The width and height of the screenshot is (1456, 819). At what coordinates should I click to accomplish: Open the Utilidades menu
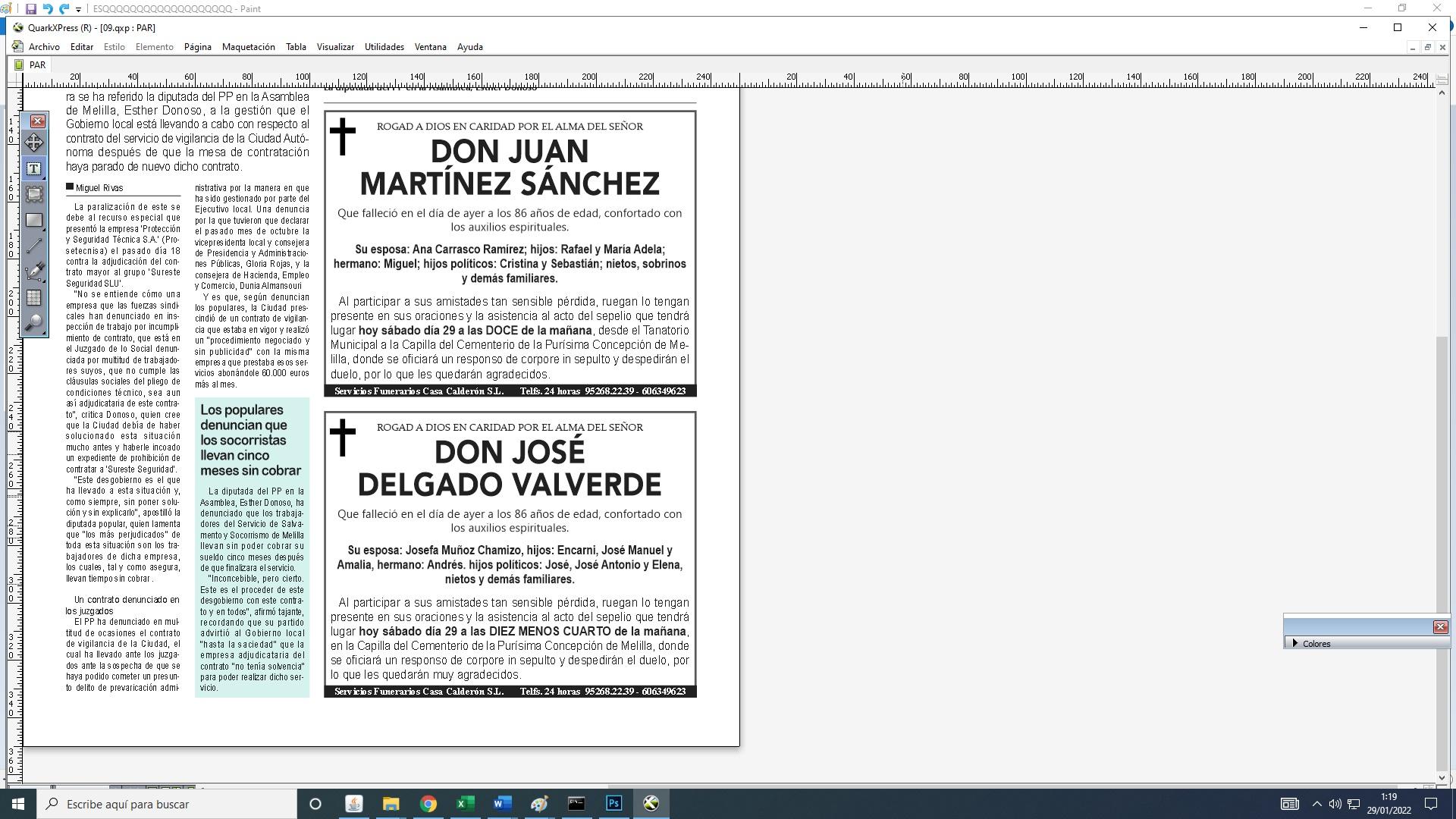point(384,47)
